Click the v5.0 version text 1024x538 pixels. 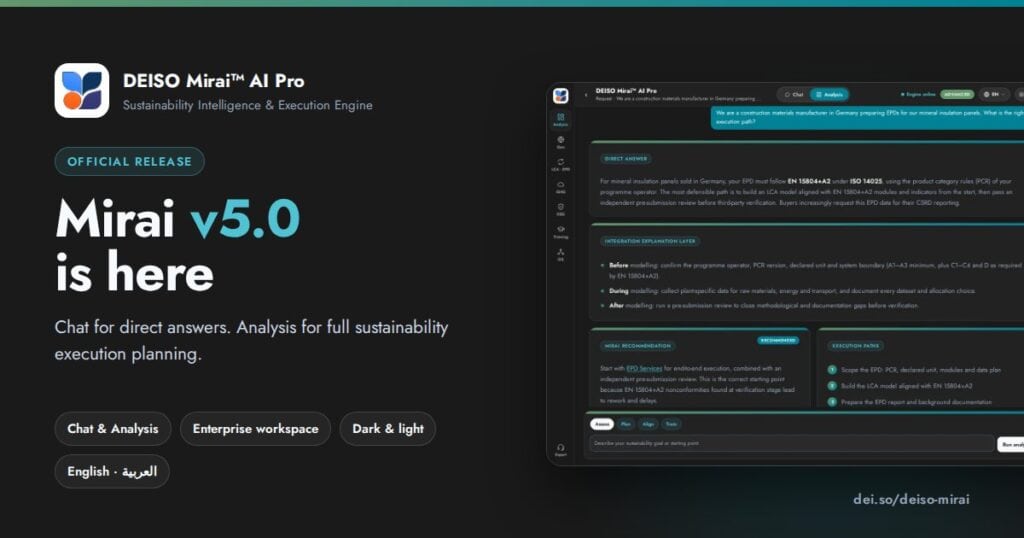coord(245,220)
